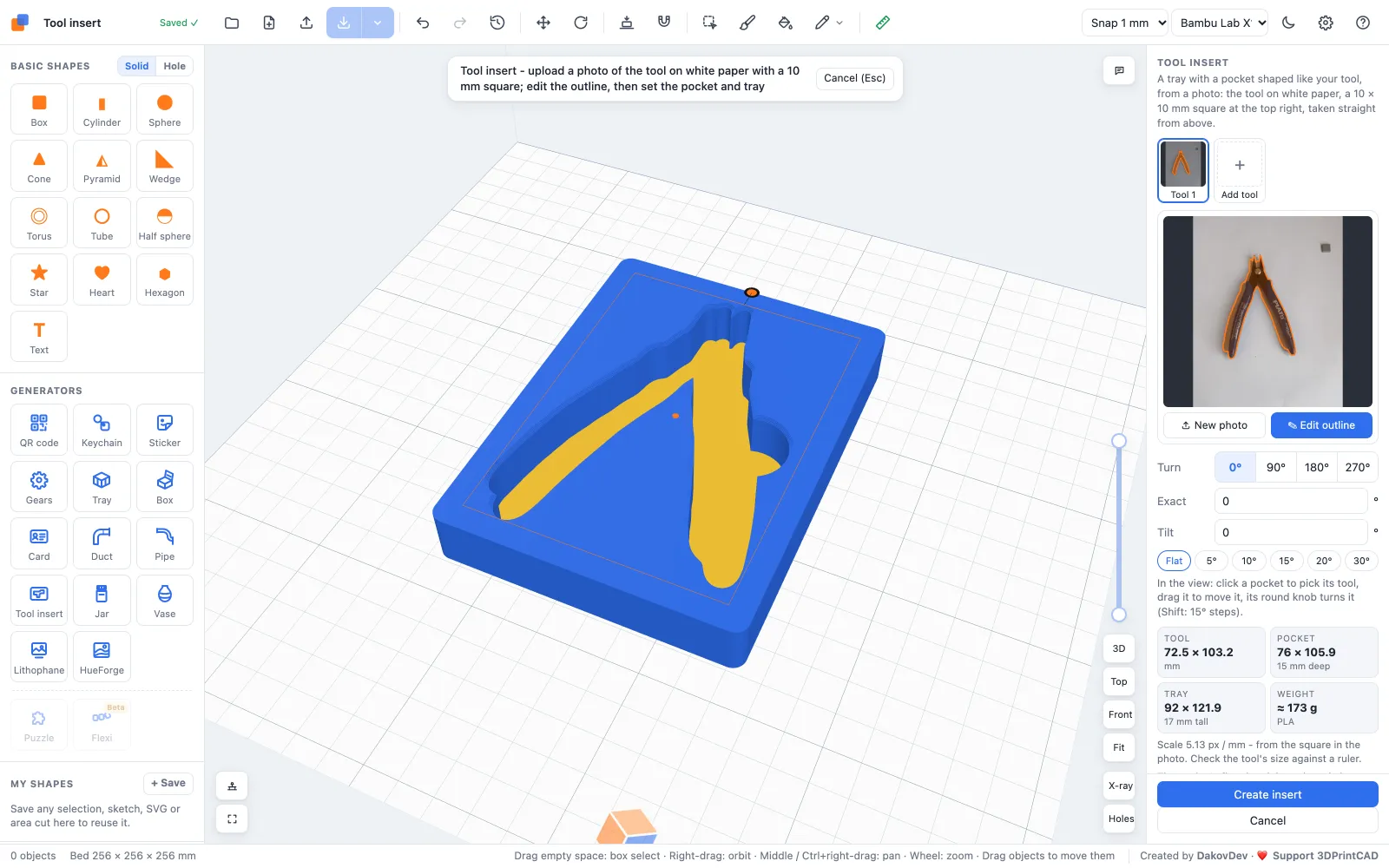The image size is (1389, 868).
Task: Open the Lithophane generator
Action: (x=39, y=657)
